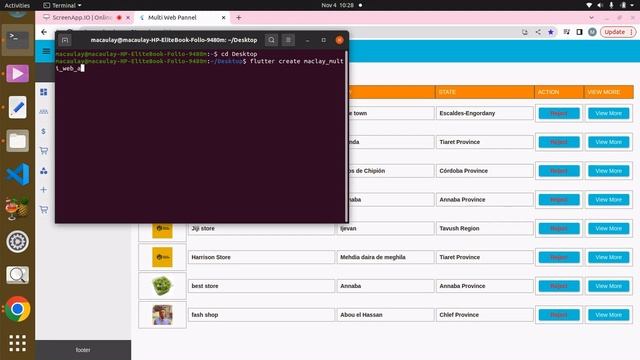Click the best store vegetable thumbnail
This screenshot has height=360, width=640.
coord(162,286)
